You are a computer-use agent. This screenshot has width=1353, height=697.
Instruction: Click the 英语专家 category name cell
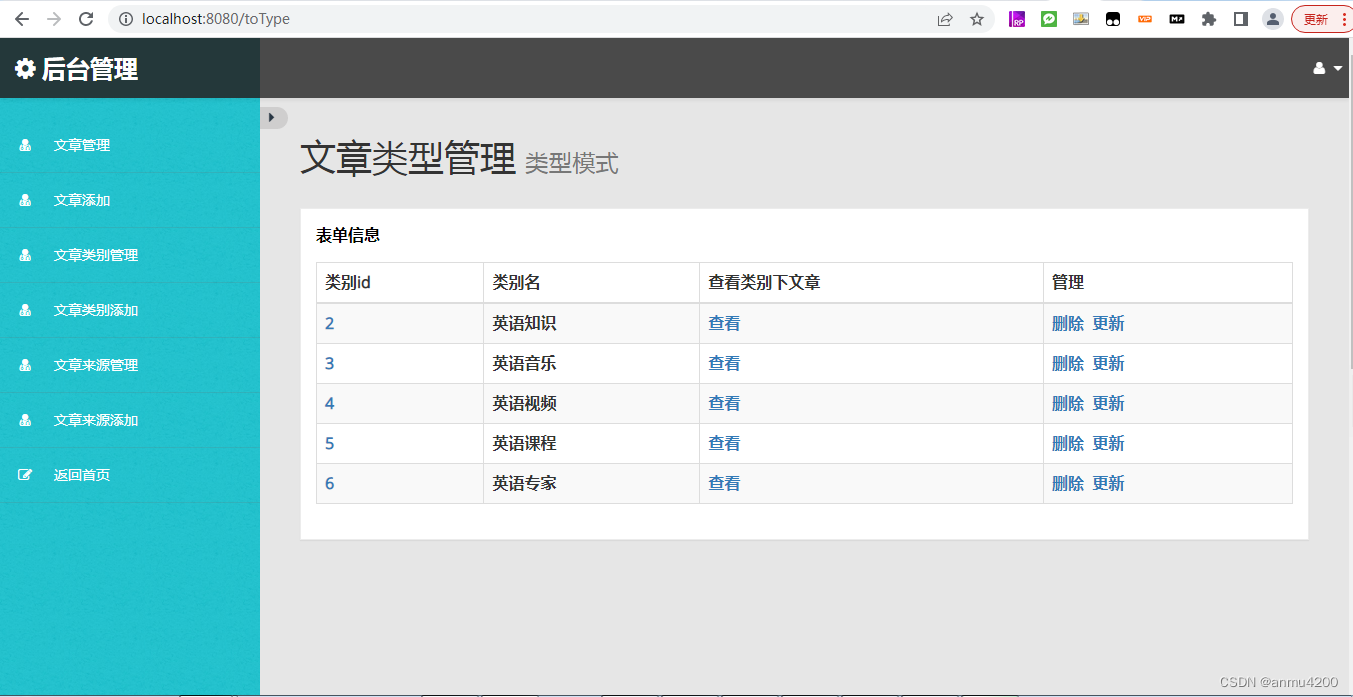pos(591,483)
